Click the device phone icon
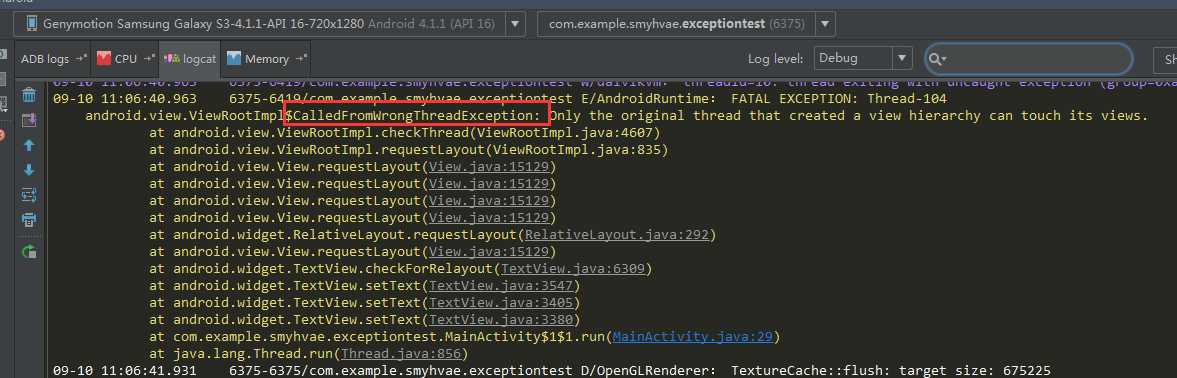 [x=32, y=24]
